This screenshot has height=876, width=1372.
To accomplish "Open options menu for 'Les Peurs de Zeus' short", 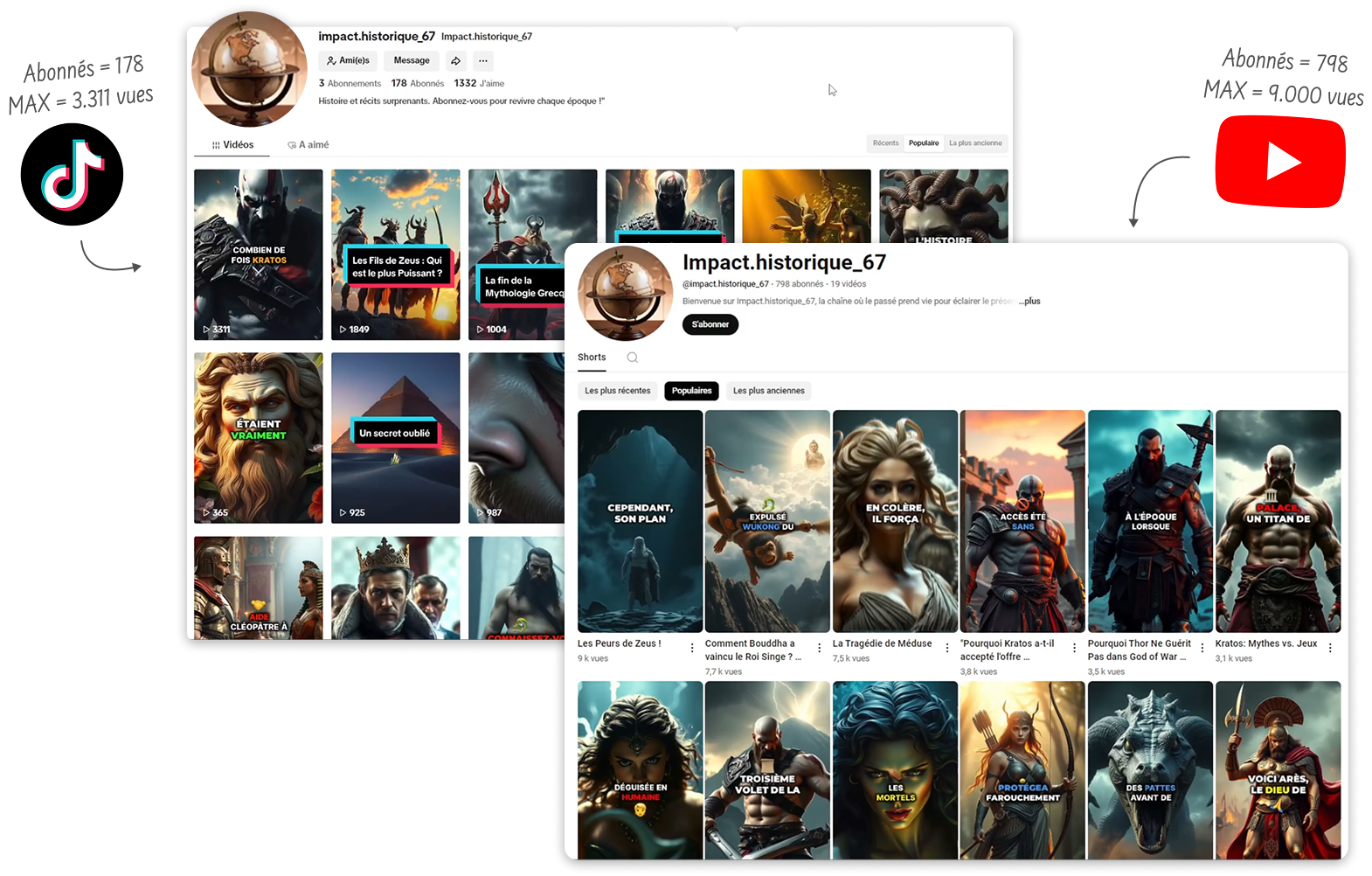I will click(x=692, y=648).
